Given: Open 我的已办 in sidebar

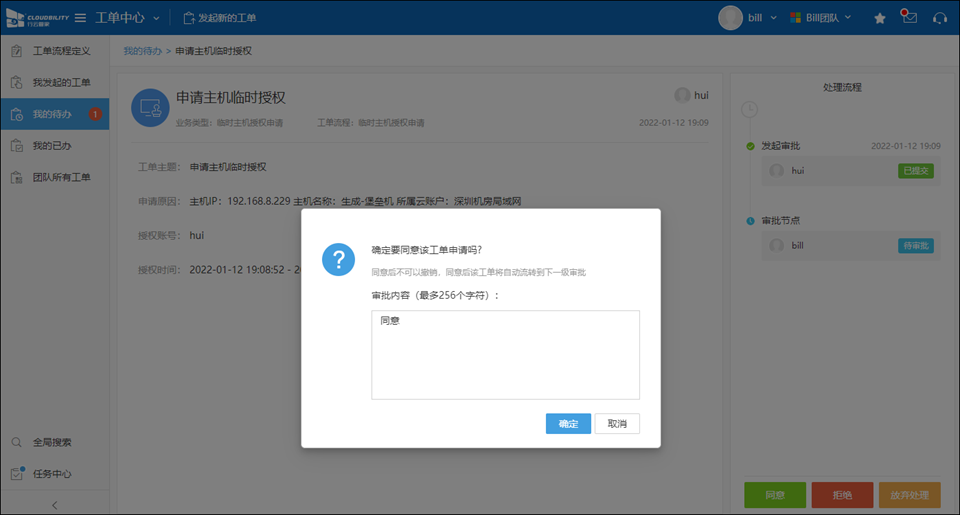Looking at the screenshot, I should pyautogui.click(x=54, y=146).
